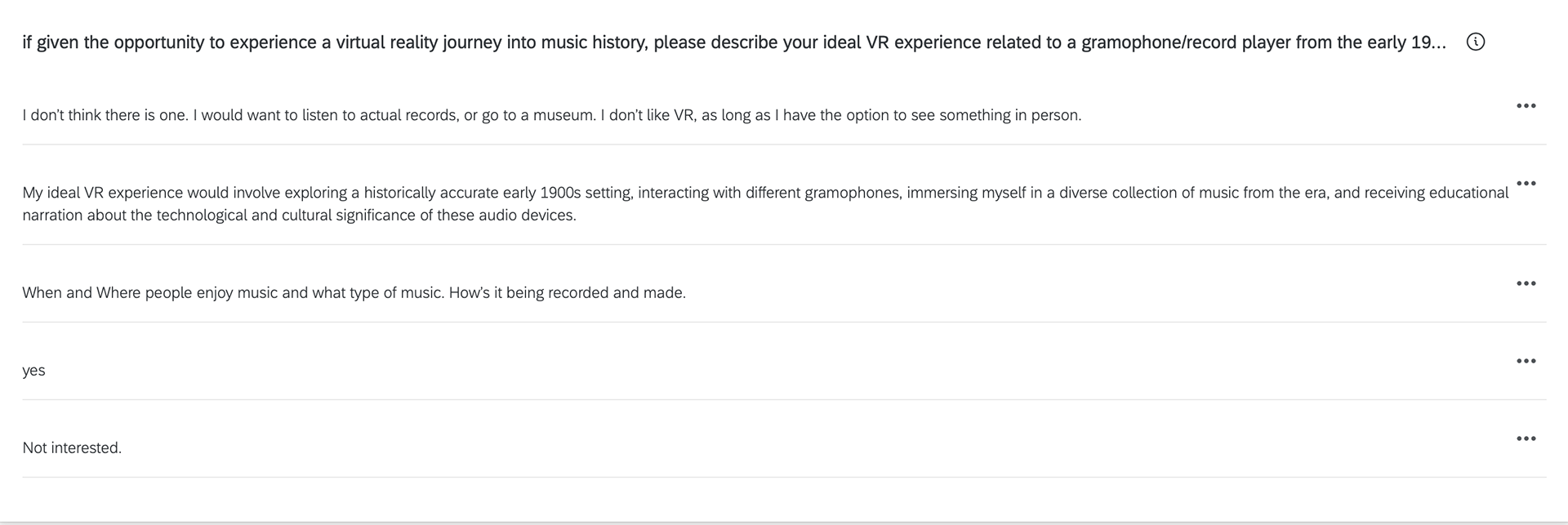Screen dimensions: 1568x525
Task: Click the phrase 'receiving educational' in second response
Action: pyautogui.click(x=1437, y=193)
